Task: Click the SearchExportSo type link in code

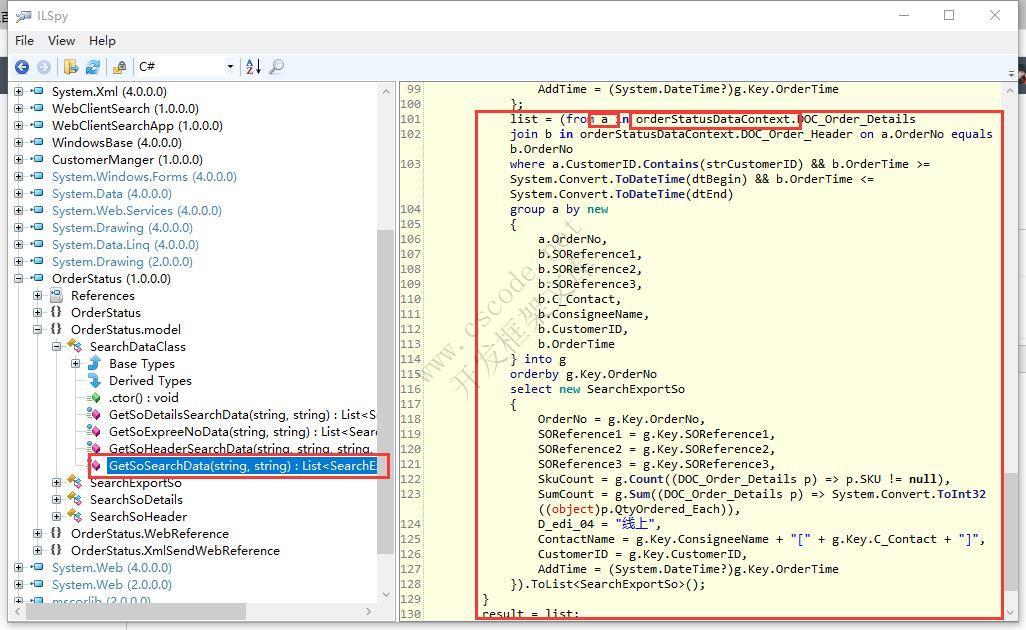Action: (x=635, y=389)
